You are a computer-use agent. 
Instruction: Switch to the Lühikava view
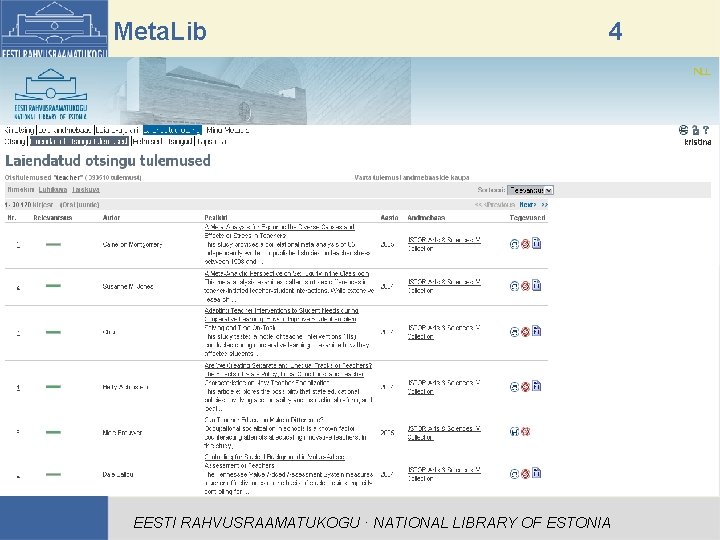pos(53,190)
